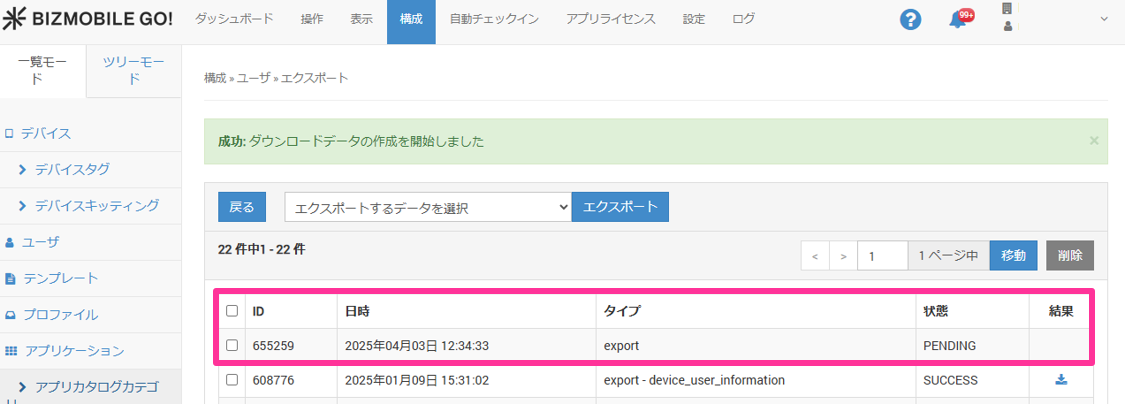Download result for export ID 608776

point(1061,380)
